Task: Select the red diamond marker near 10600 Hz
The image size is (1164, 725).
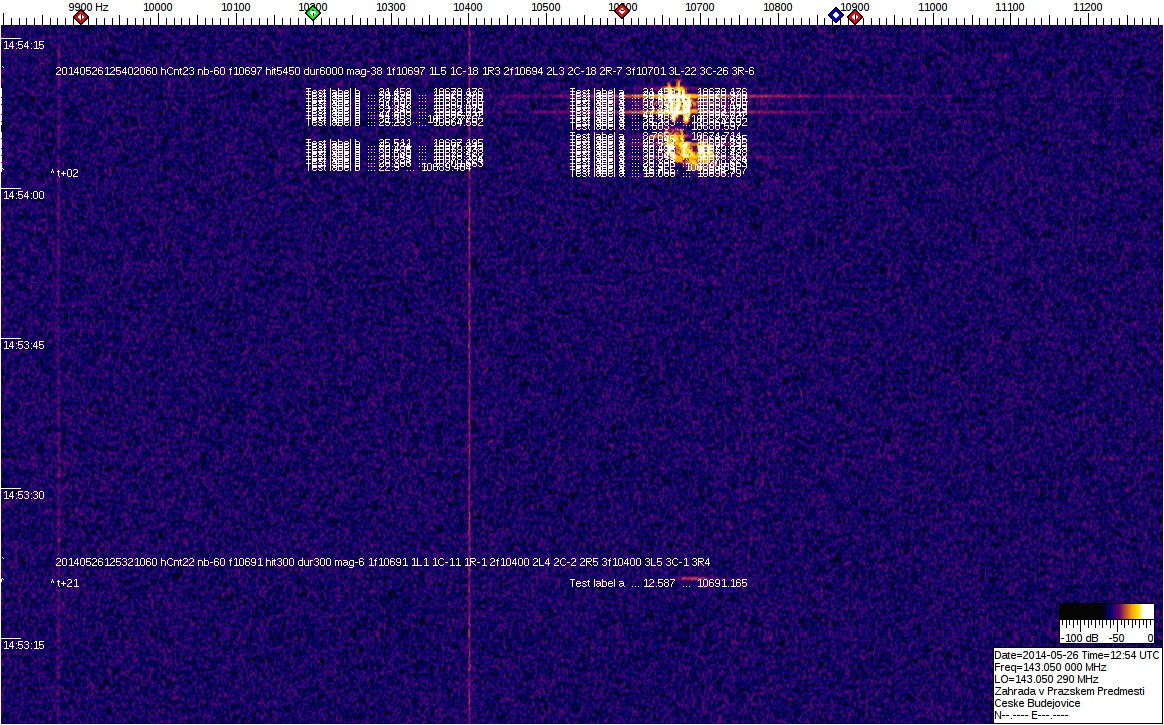Action: pos(621,12)
